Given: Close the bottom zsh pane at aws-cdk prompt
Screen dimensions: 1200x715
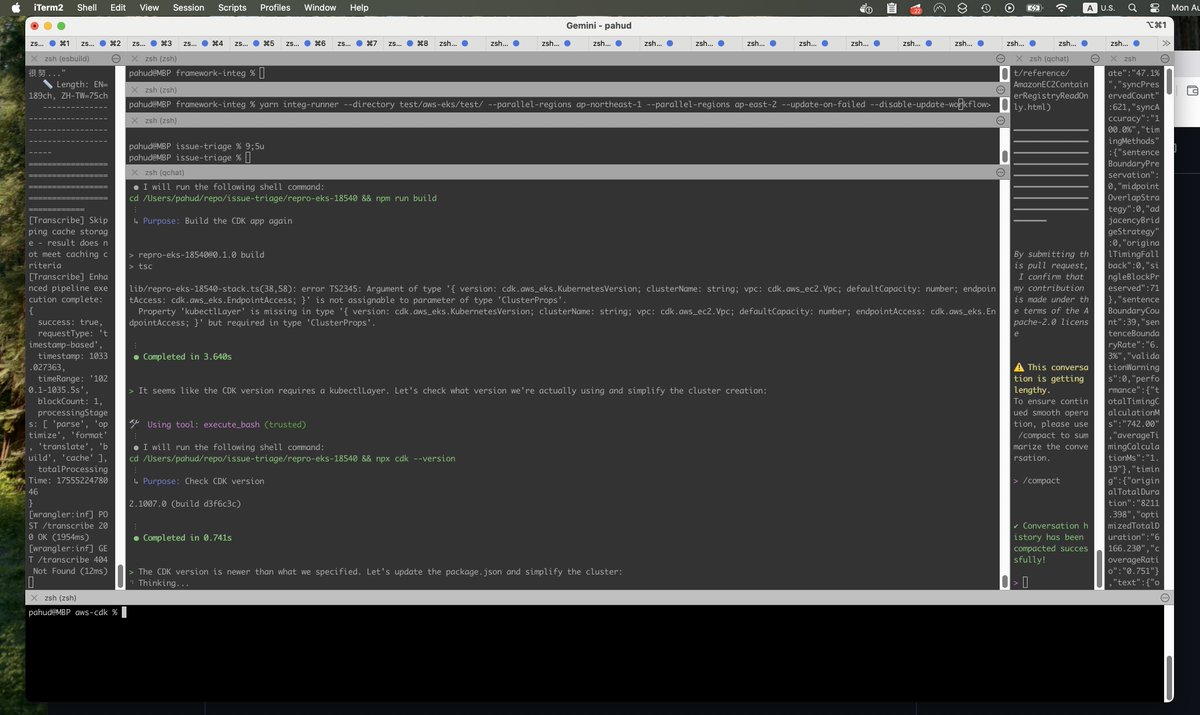Looking at the screenshot, I should click(34, 597).
